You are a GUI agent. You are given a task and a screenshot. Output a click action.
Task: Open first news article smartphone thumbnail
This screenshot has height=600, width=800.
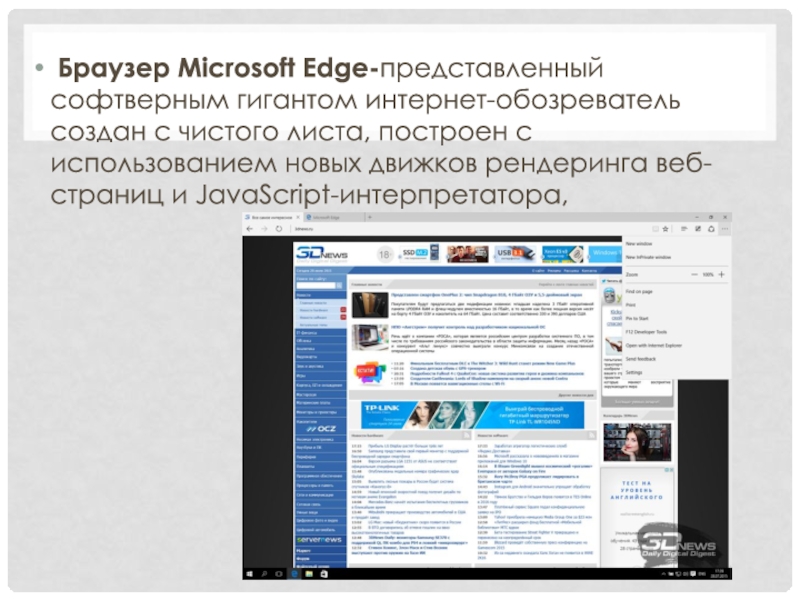(370, 305)
